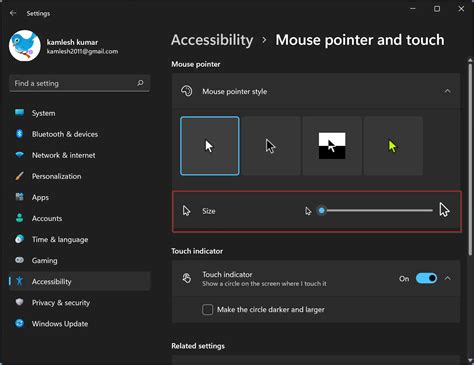
Task: Click the Accessibility figure icon
Action: tap(19, 281)
